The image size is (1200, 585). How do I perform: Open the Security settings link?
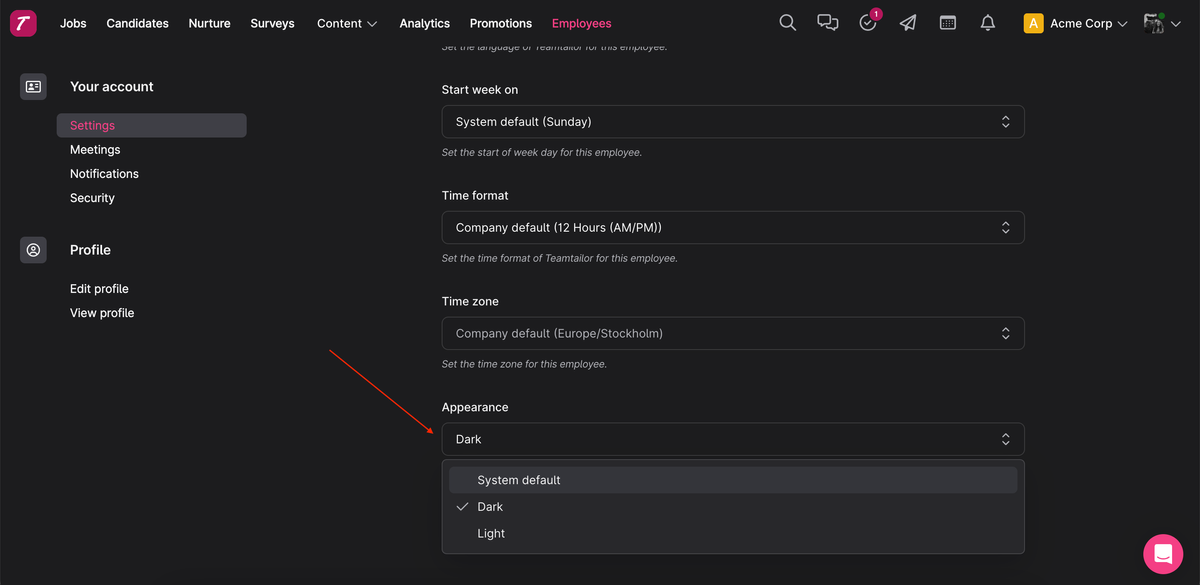click(92, 198)
